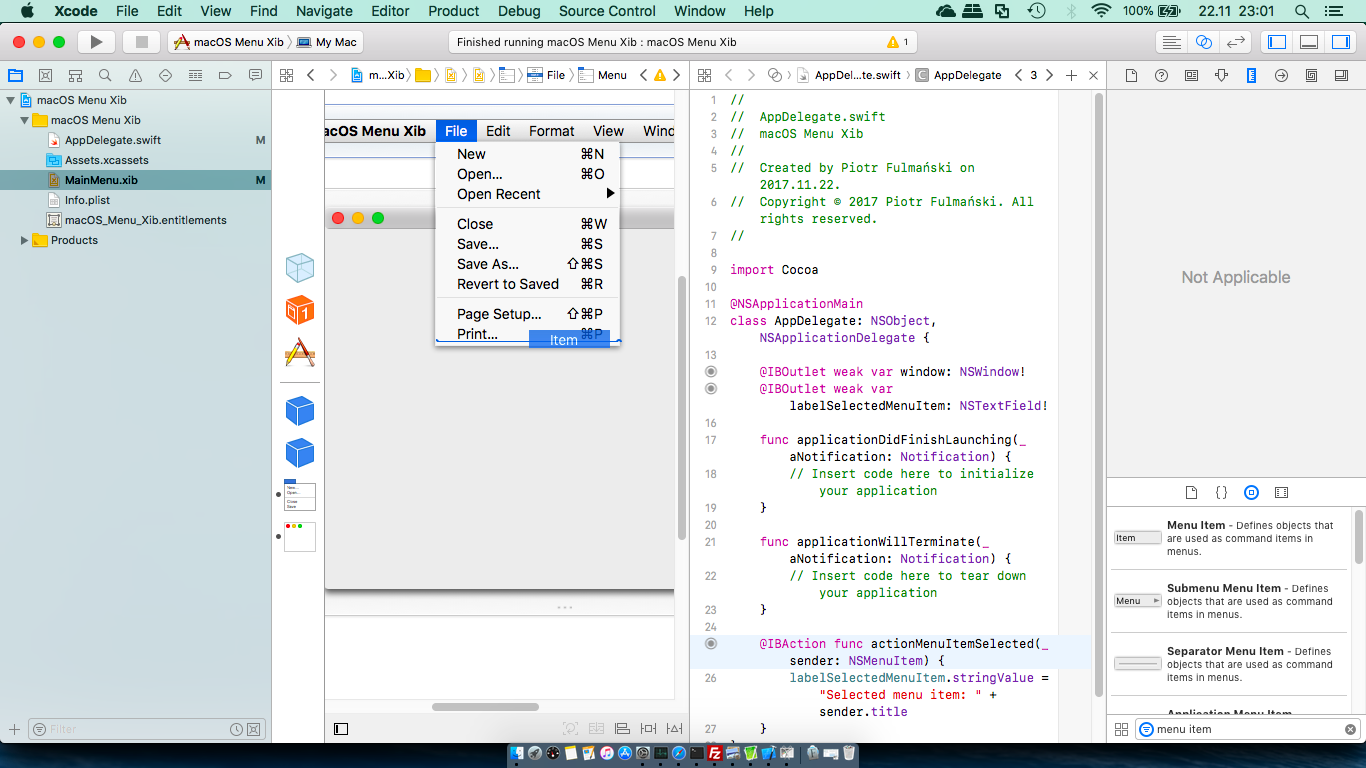Open the Source Control menu
Viewport: 1366px width, 768px height.
(607, 11)
